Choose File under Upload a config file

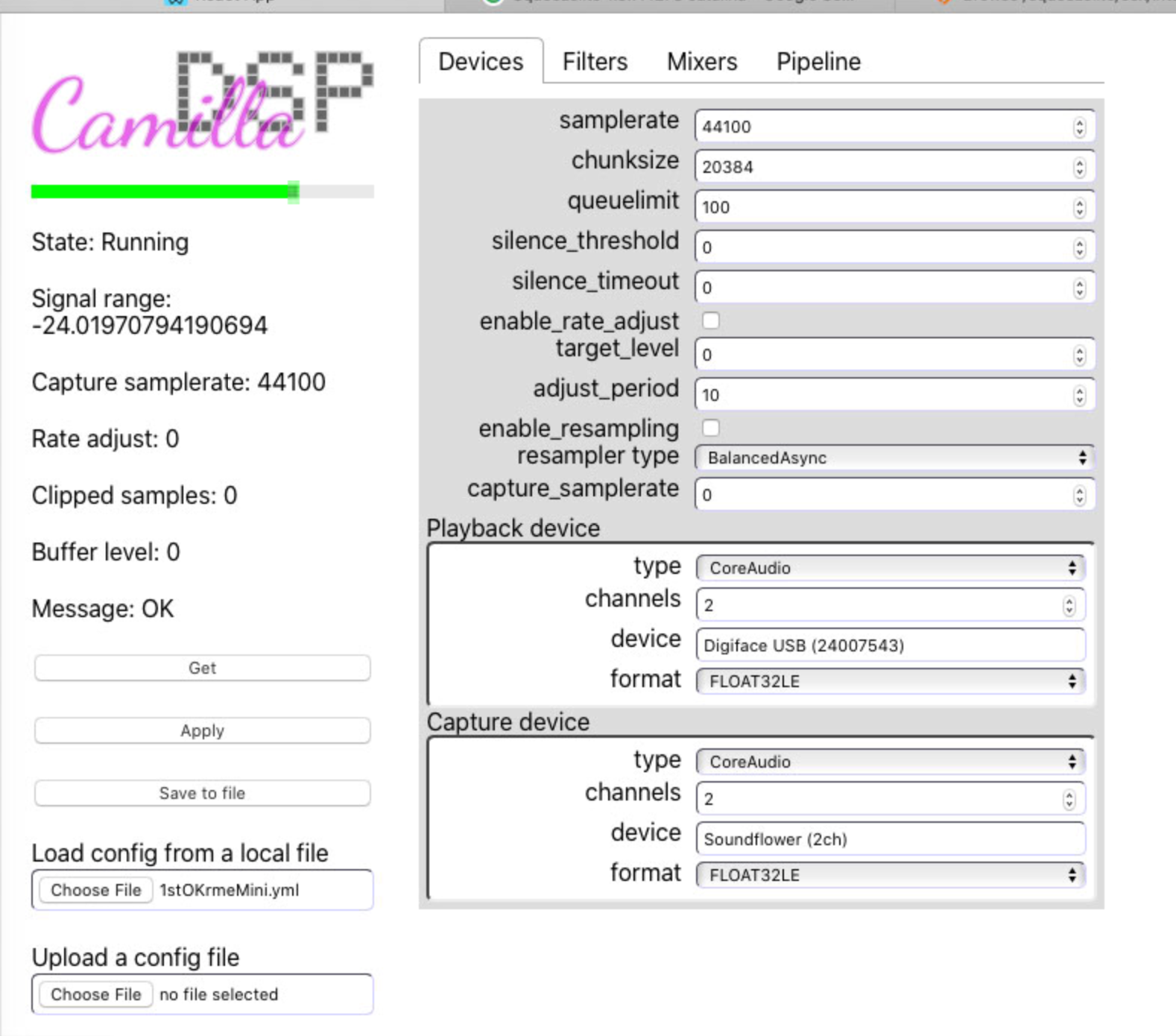point(96,994)
